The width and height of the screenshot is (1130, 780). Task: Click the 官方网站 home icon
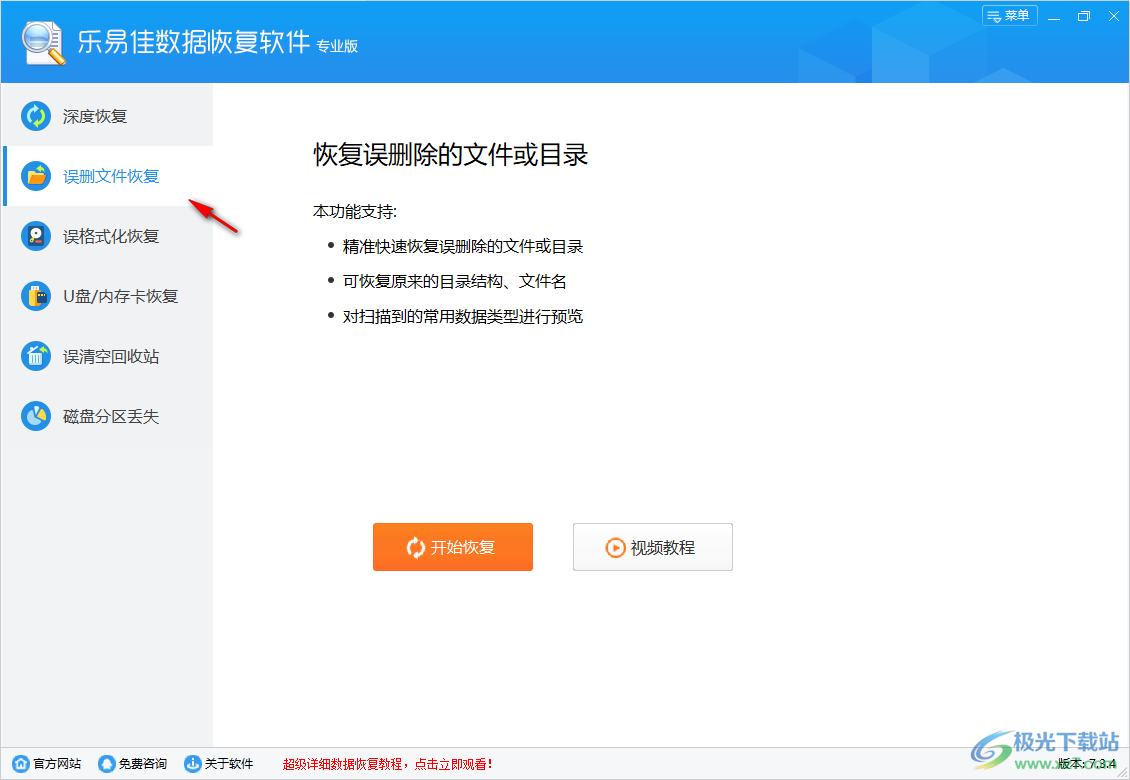21,763
